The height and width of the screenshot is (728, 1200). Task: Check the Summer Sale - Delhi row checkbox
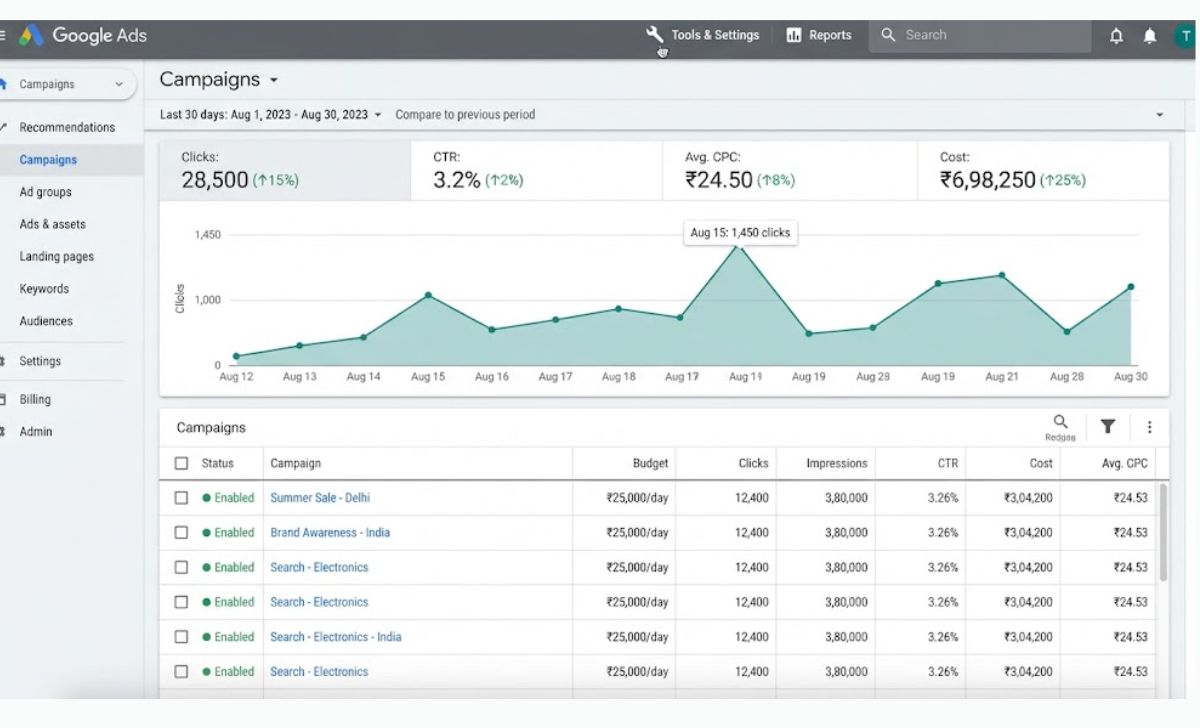(181, 498)
